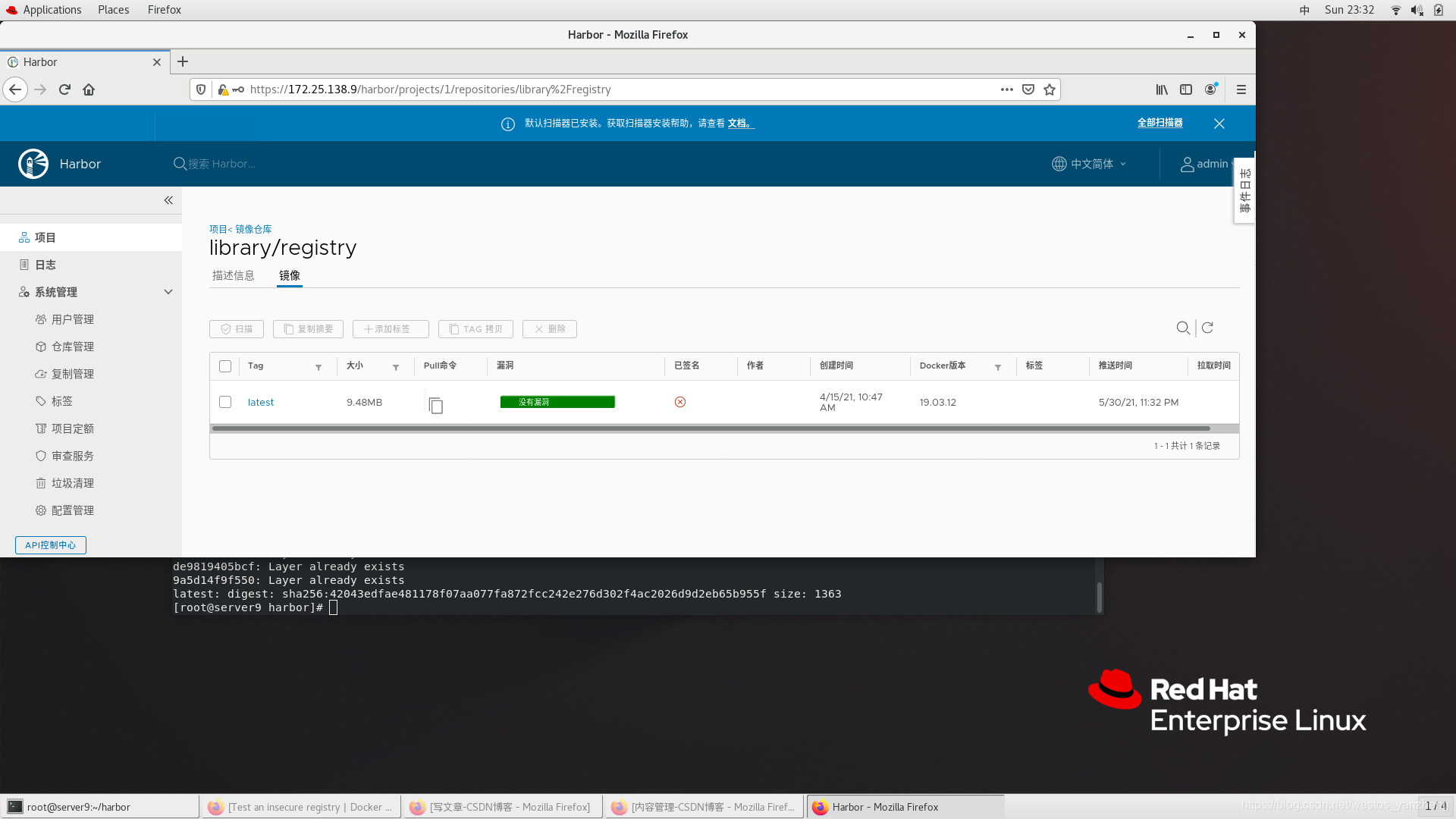Click the 扫描 scan button

(x=237, y=329)
